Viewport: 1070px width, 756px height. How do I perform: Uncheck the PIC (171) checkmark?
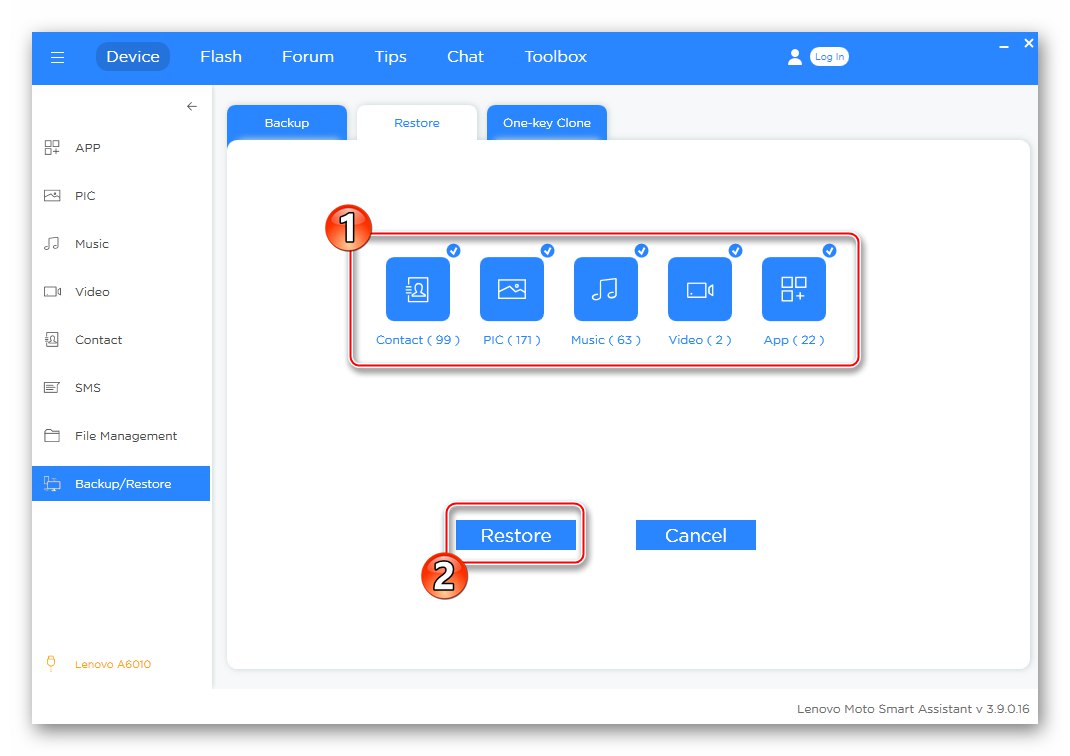pyautogui.click(x=547, y=250)
